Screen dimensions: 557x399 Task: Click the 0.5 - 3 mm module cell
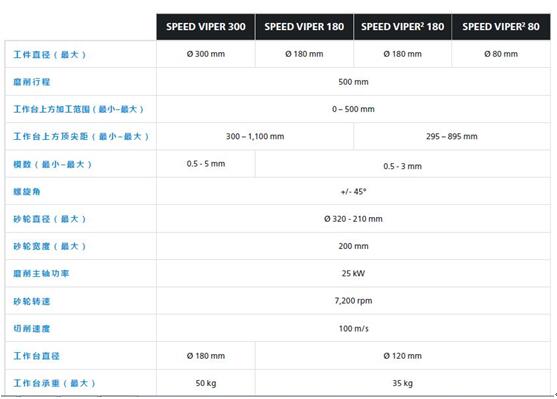click(x=402, y=166)
